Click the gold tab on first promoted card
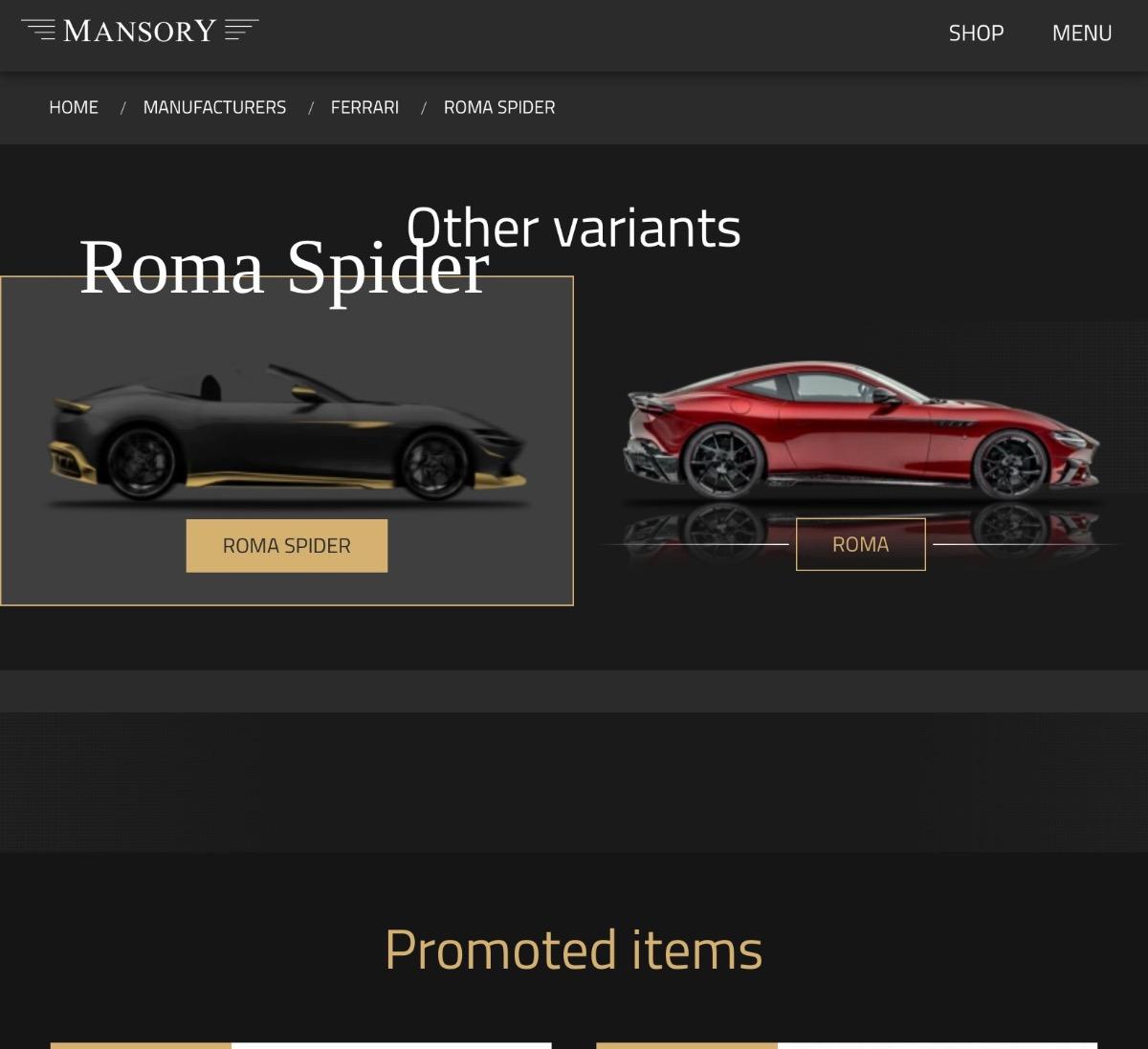 [141, 1046]
